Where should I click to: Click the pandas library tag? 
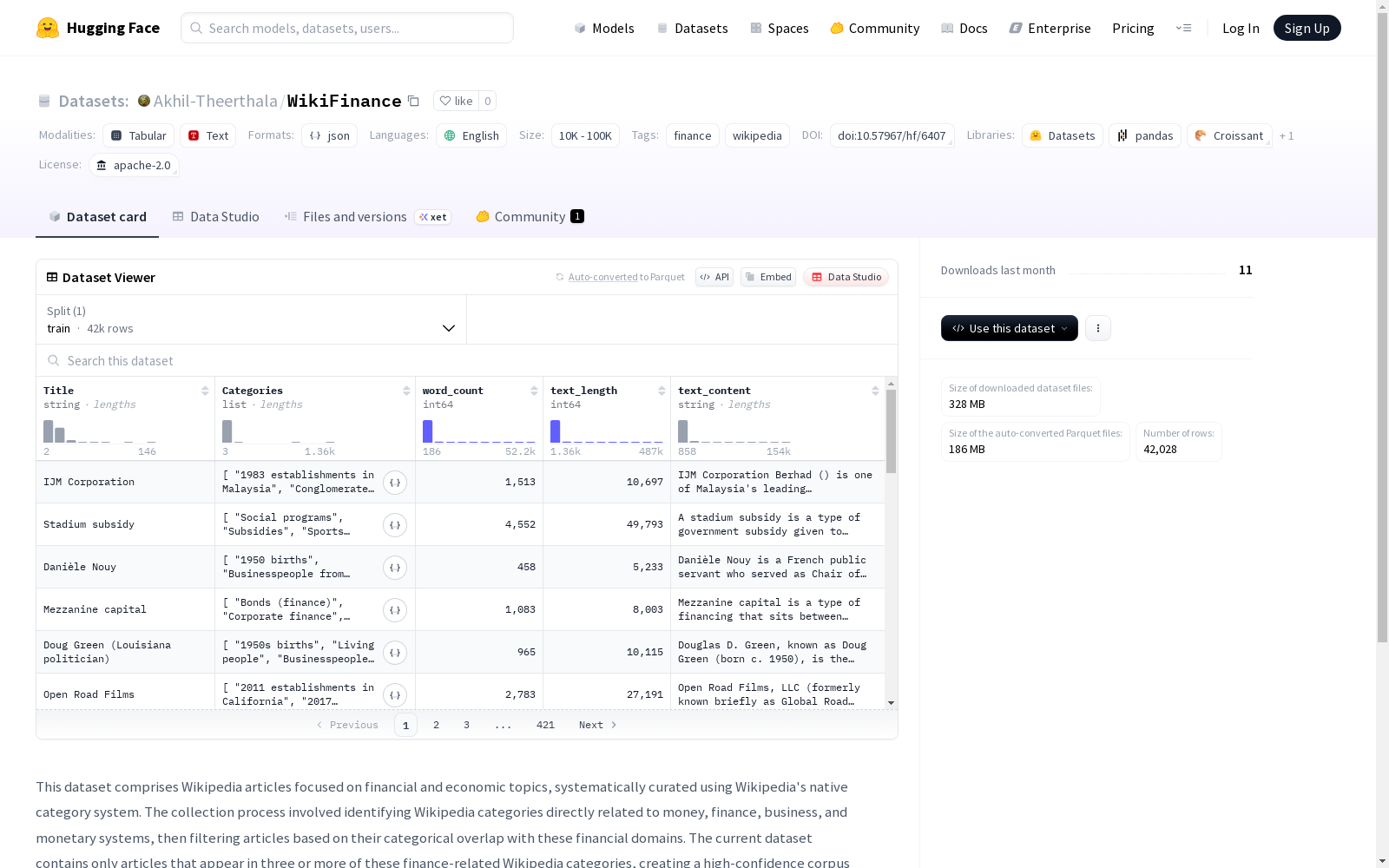coord(1145,135)
